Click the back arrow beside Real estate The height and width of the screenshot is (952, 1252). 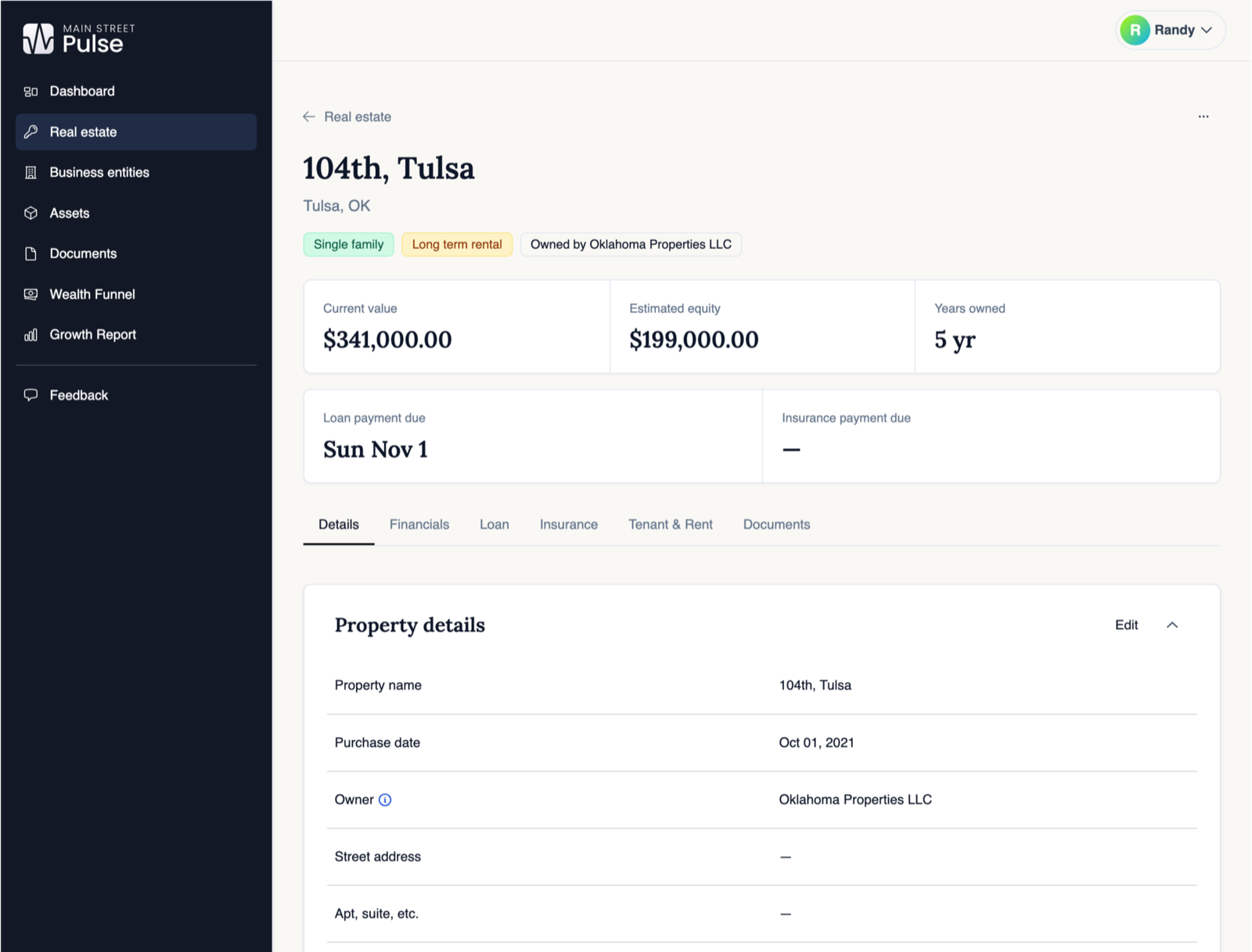pyautogui.click(x=309, y=117)
